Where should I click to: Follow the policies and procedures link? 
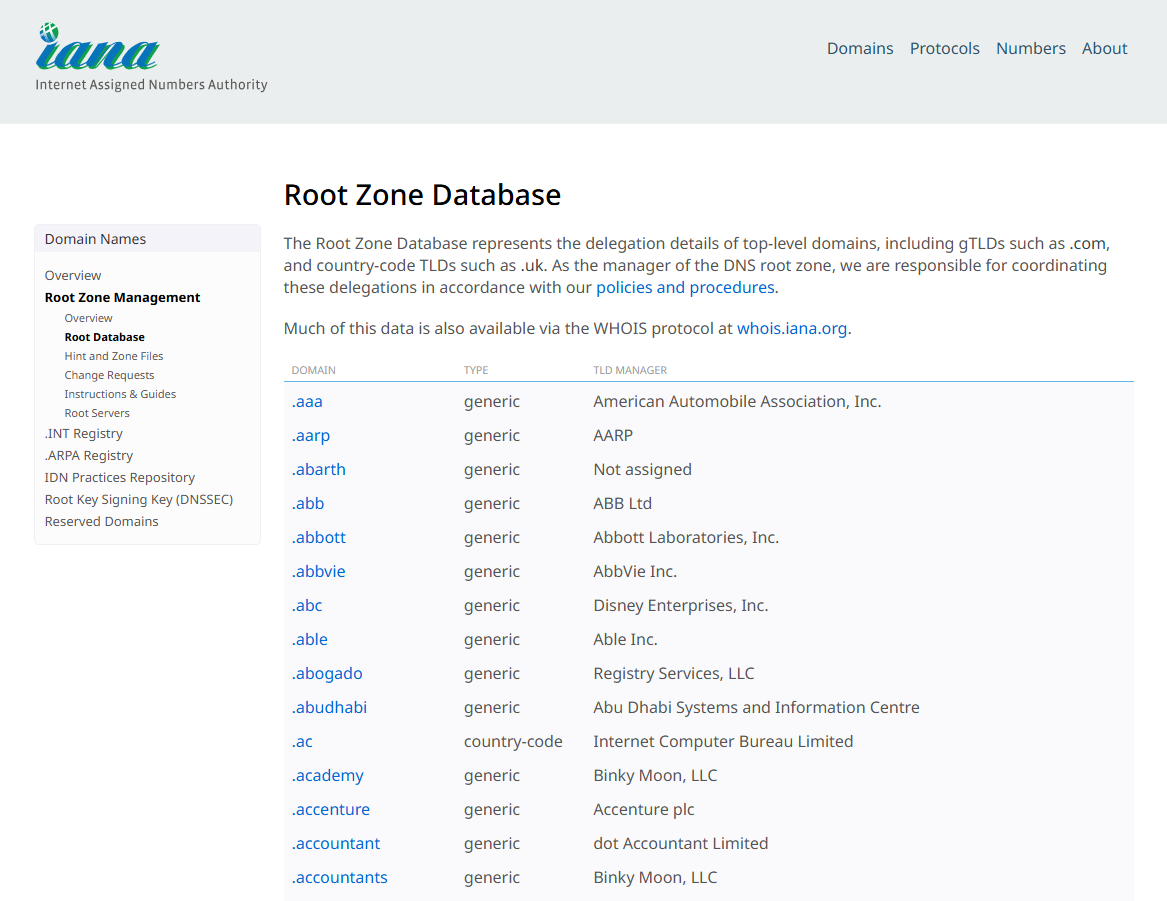(x=685, y=288)
